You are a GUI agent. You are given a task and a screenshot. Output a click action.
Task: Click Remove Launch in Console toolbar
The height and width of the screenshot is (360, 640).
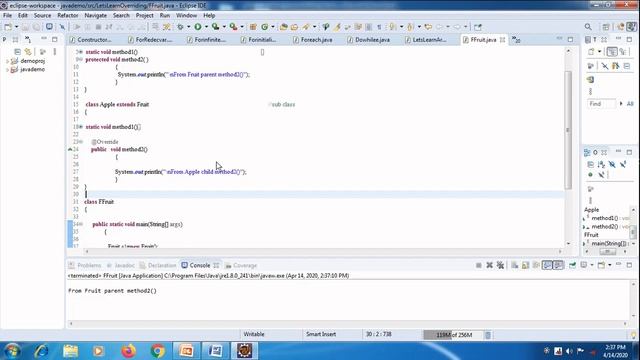(489, 265)
